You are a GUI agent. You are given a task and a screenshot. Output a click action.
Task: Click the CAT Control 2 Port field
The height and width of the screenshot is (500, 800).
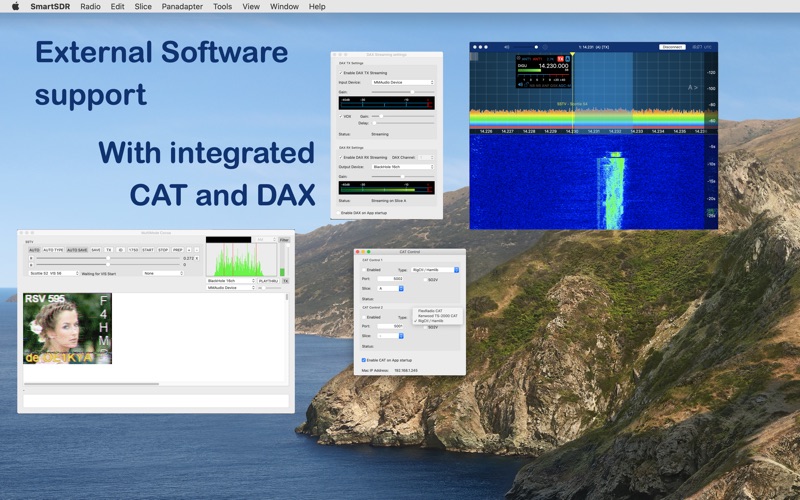(x=390, y=326)
